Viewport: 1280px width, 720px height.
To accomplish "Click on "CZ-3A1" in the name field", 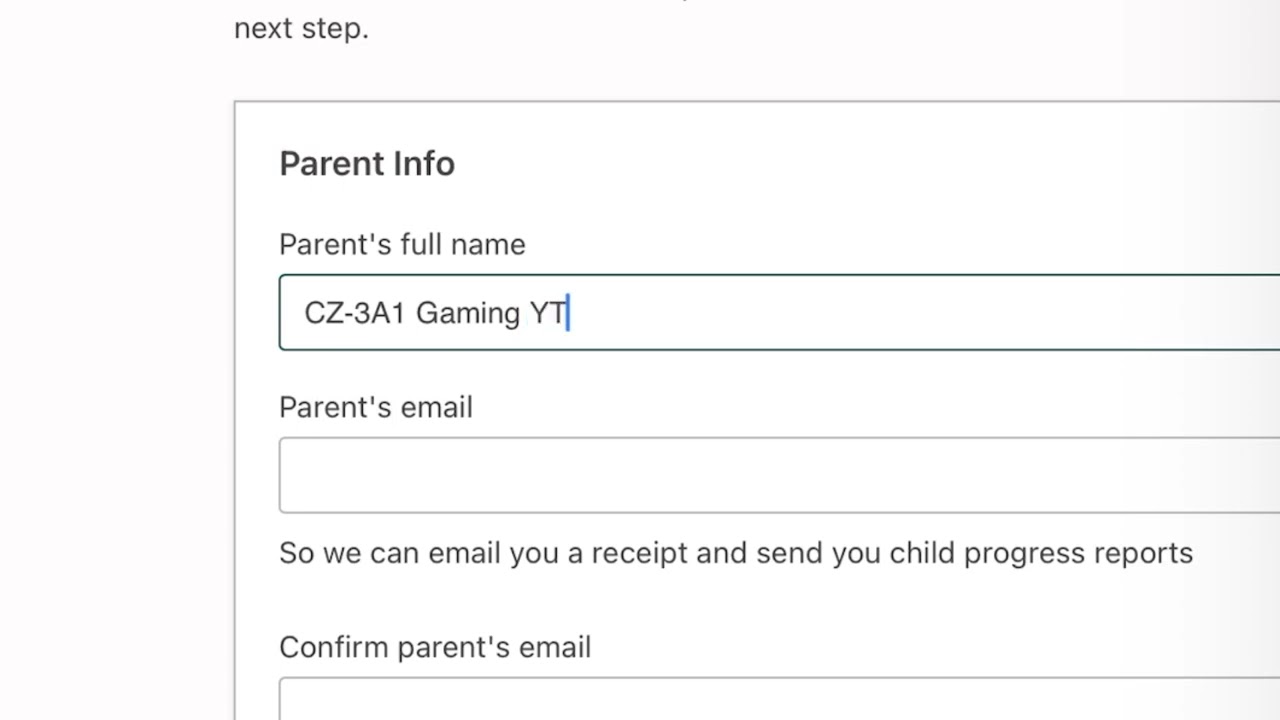I will (x=355, y=314).
